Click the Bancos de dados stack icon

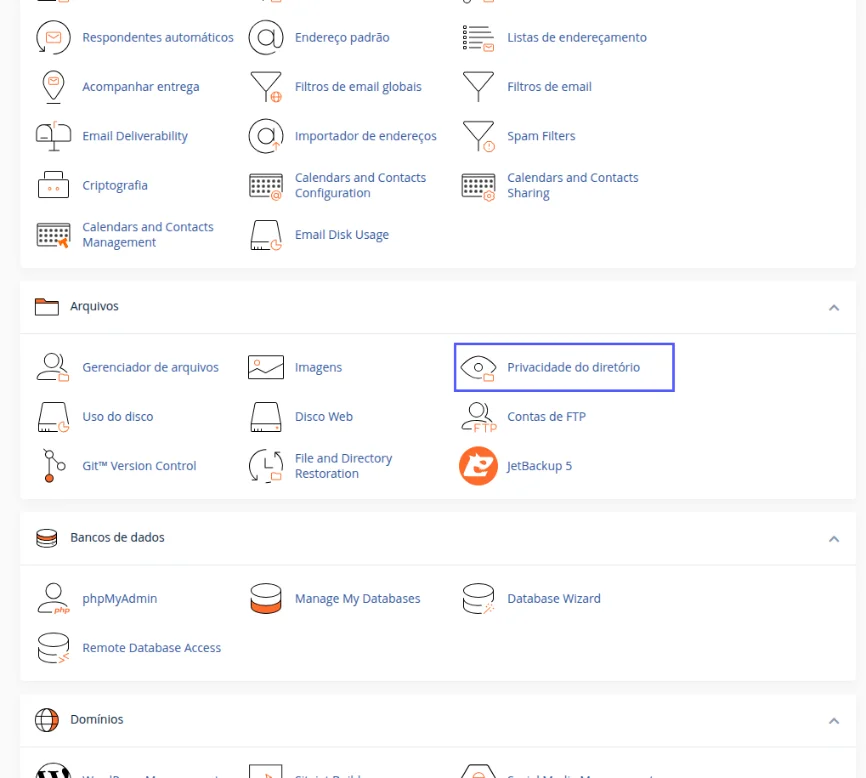tap(46, 538)
